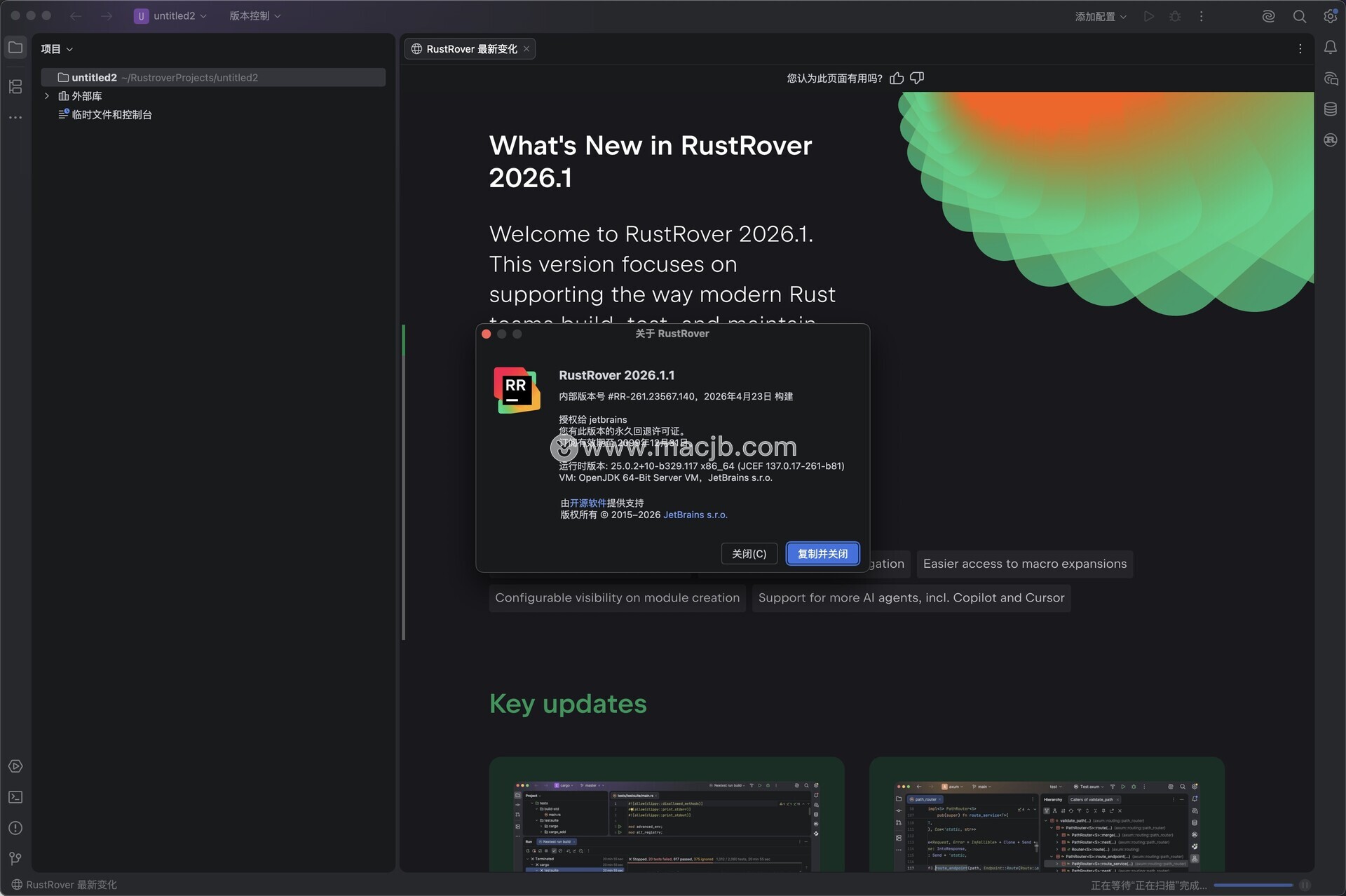Open the 添加配置 run configuration dropdown

coord(1101,16)
